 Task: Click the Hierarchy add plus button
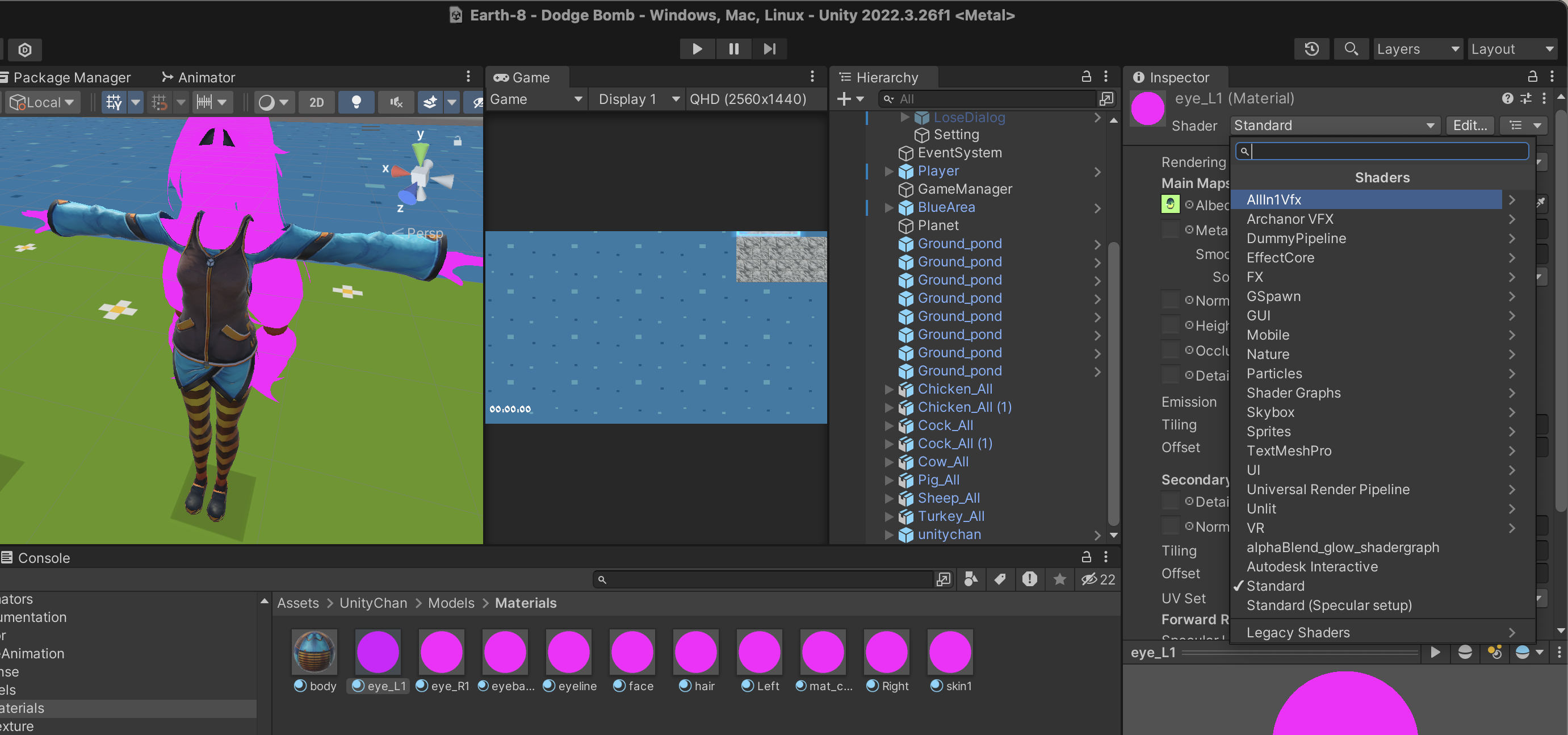(844, 99)
